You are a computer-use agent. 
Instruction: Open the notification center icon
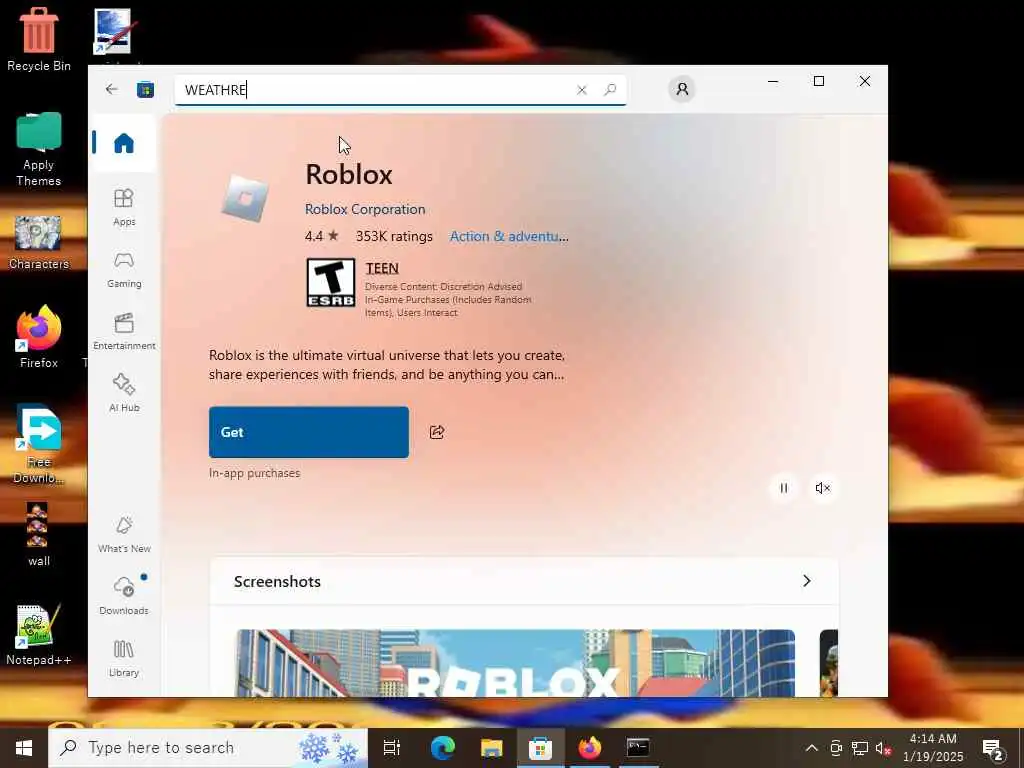coord(993,748)
